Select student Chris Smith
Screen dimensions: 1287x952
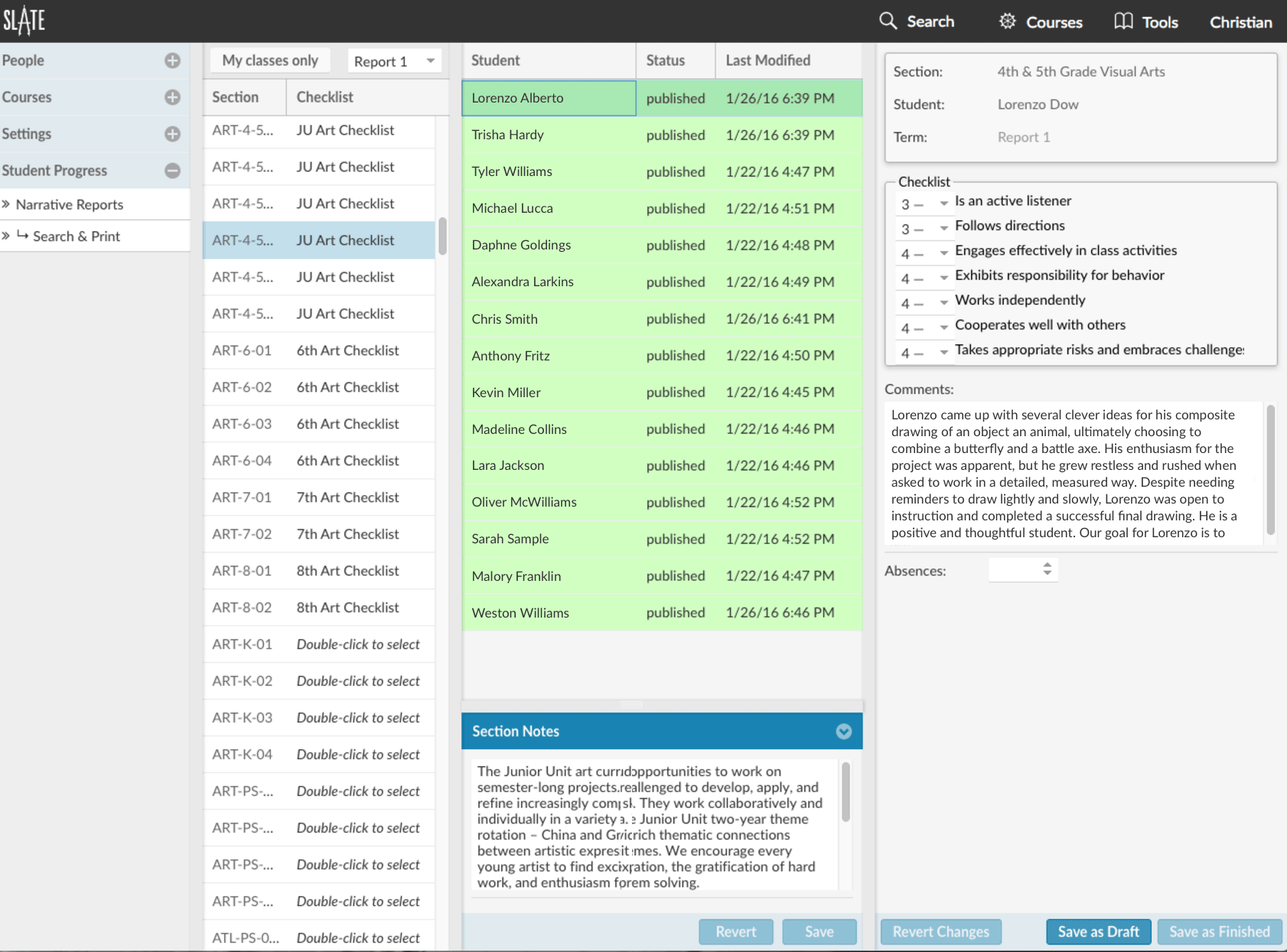662,318
